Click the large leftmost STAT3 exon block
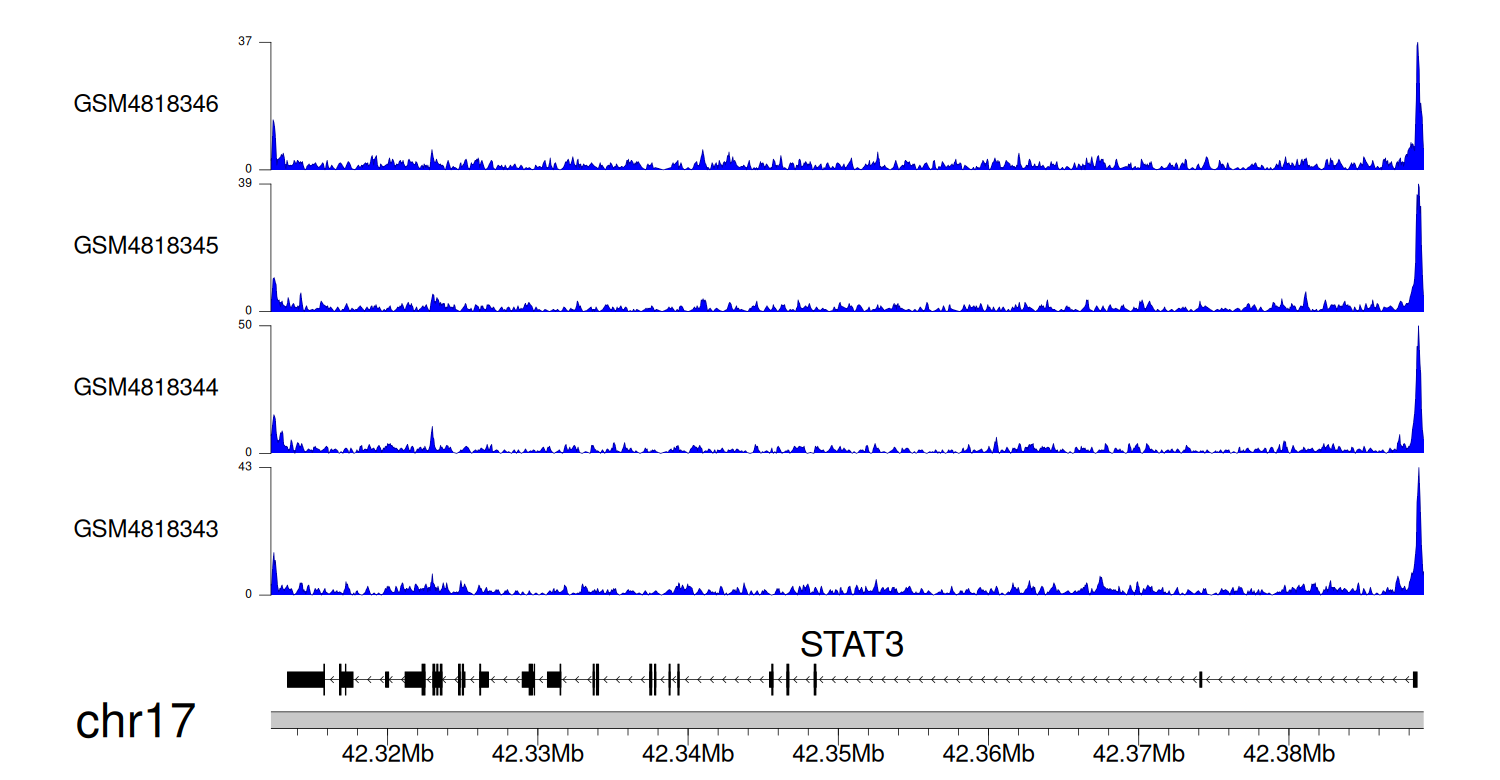The height and width of the screenshot is (780, 1500). [305, 680]
